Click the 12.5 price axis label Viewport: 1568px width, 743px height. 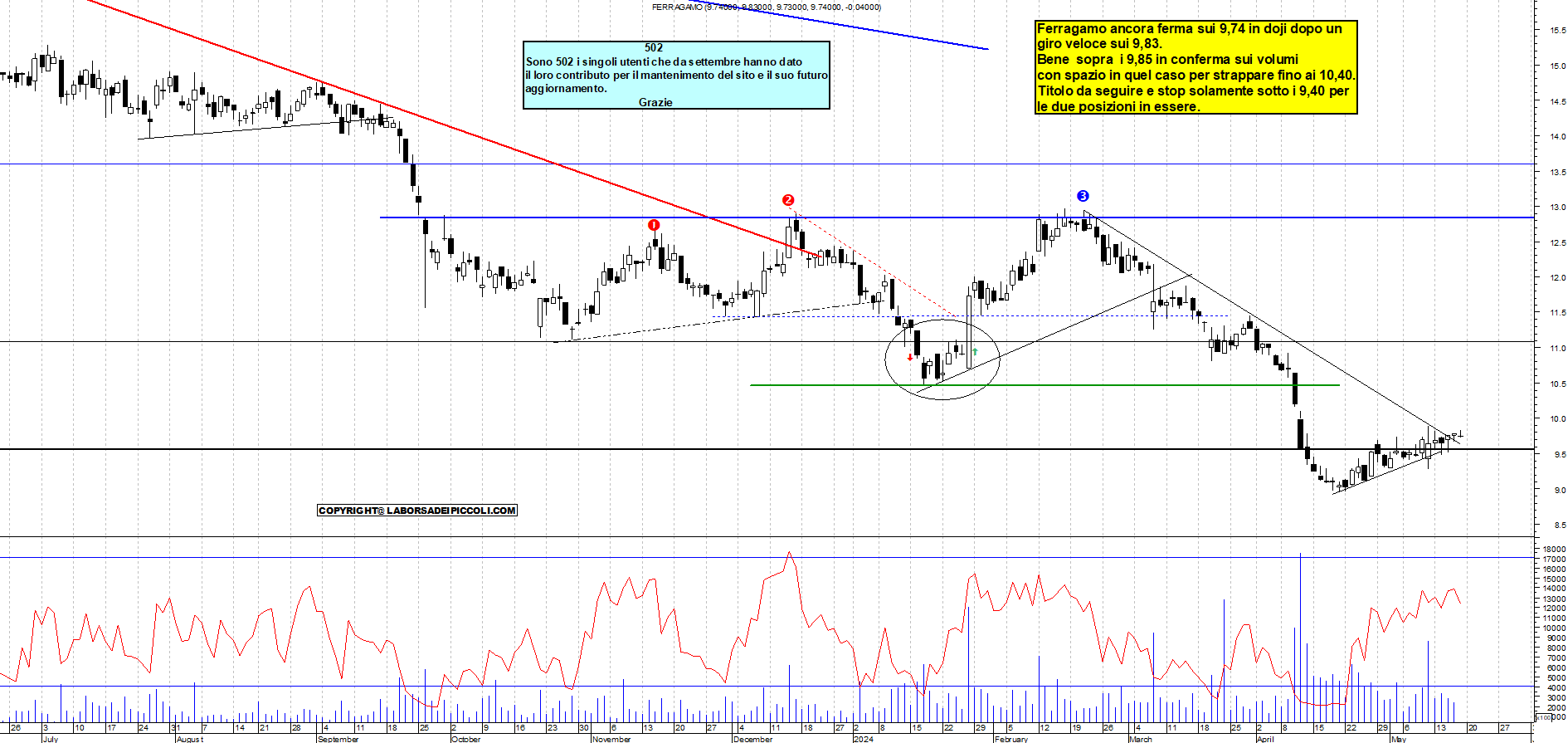click(1557, 242)
